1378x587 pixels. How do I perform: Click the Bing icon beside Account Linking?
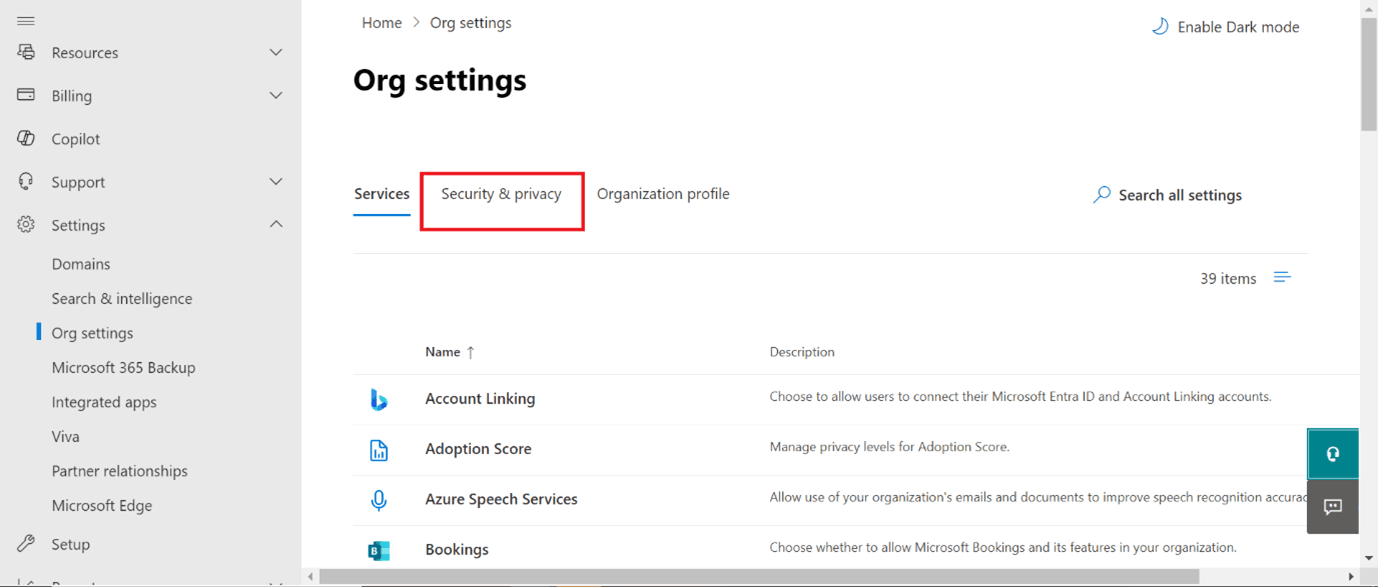click(379, 398)
